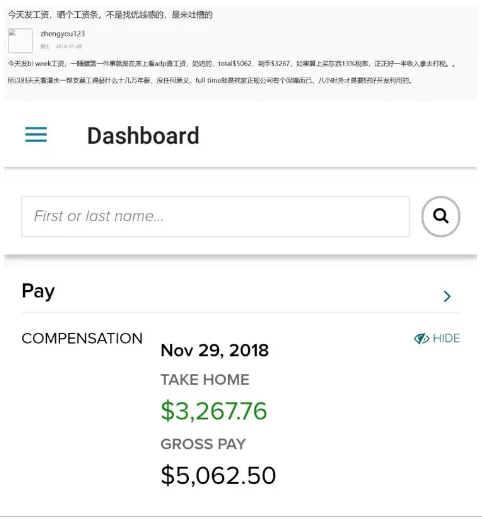Open the Pay section heading
482x519 pixels.
coord(38,291)
